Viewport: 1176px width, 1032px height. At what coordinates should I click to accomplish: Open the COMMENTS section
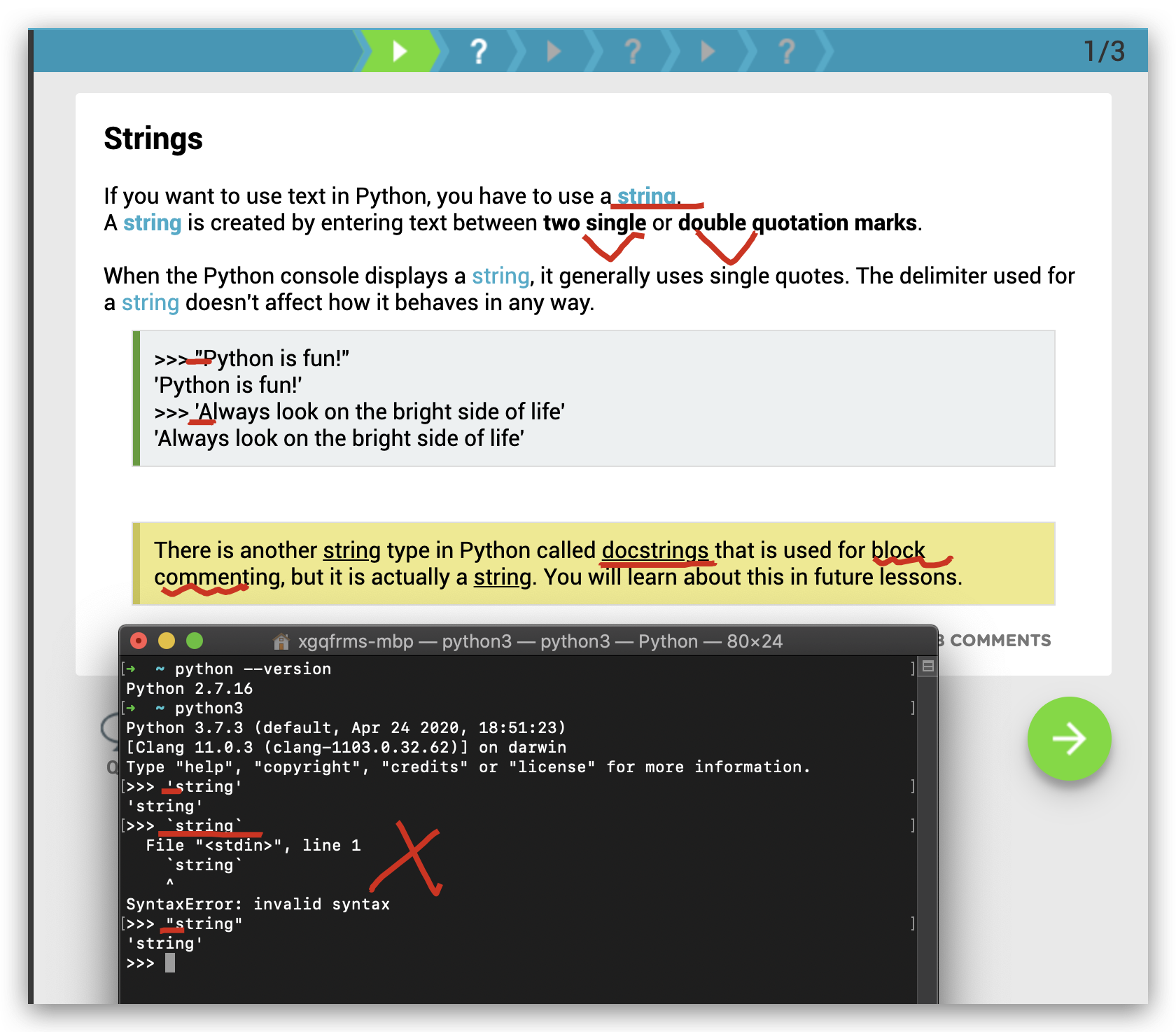[x=994, y=640]
